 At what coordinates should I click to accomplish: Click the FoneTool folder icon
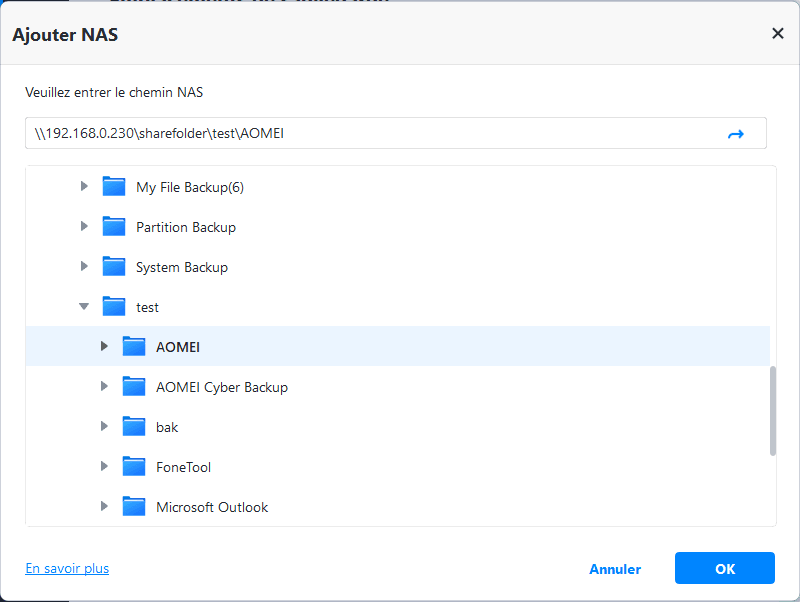(x=134, y=467)
